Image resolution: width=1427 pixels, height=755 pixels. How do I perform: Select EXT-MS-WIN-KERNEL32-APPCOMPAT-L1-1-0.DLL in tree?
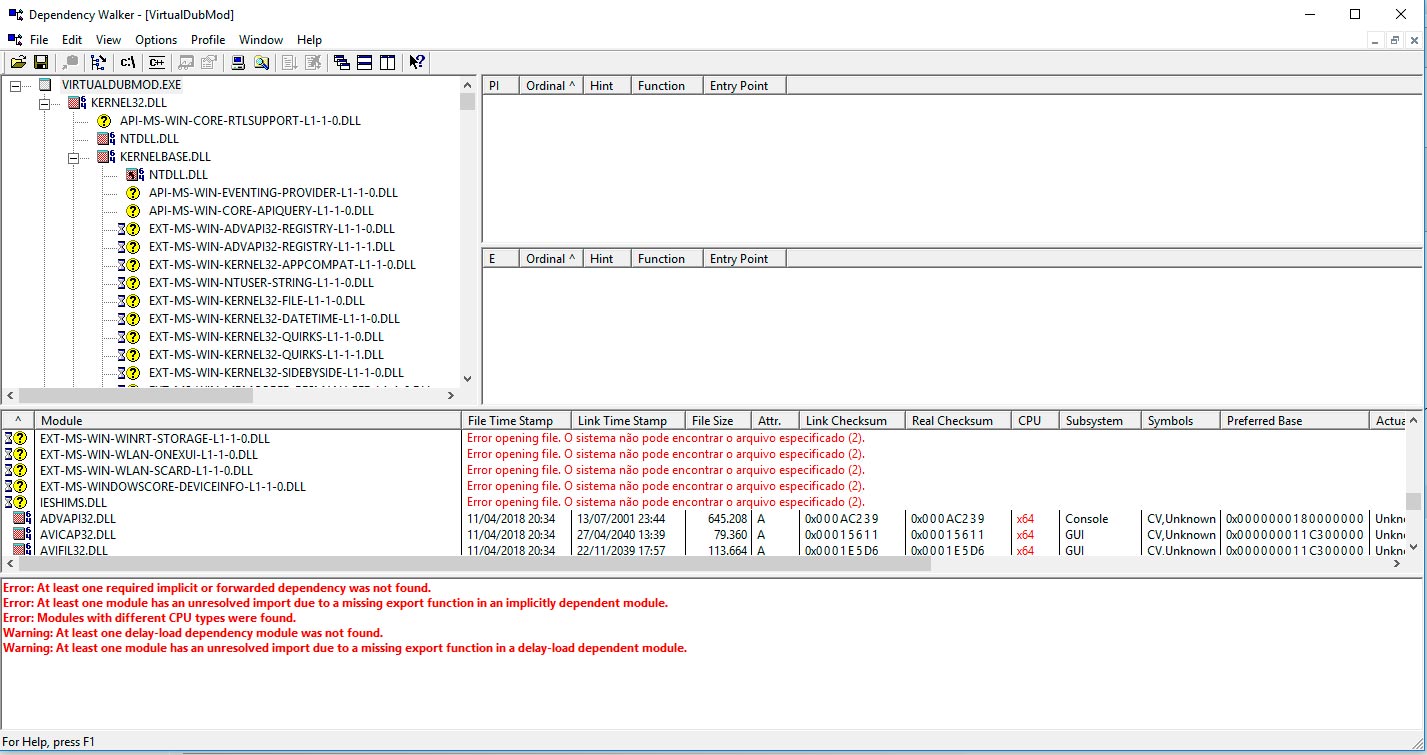click(282, 265)
